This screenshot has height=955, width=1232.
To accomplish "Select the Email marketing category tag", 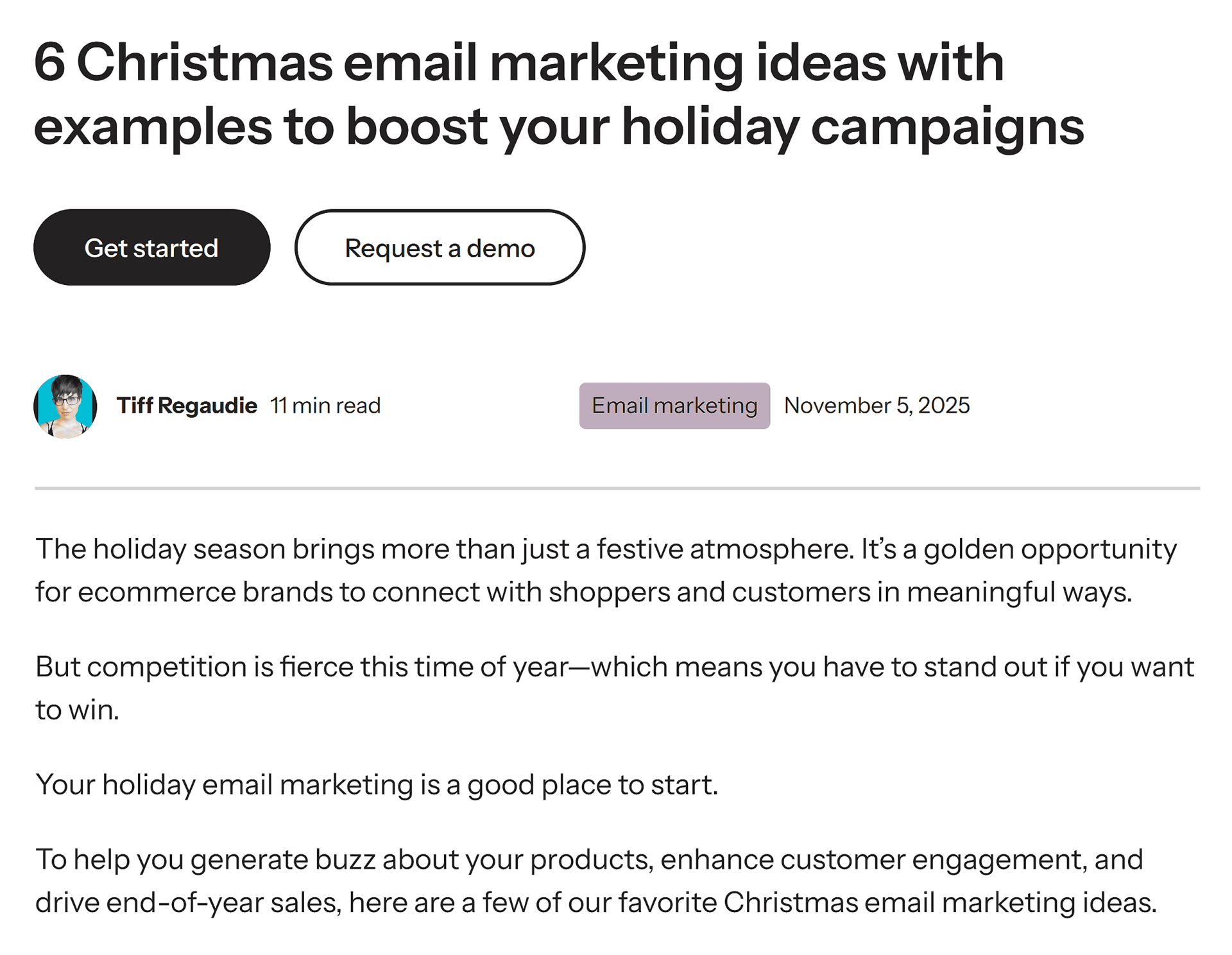I will pos(674,406).
